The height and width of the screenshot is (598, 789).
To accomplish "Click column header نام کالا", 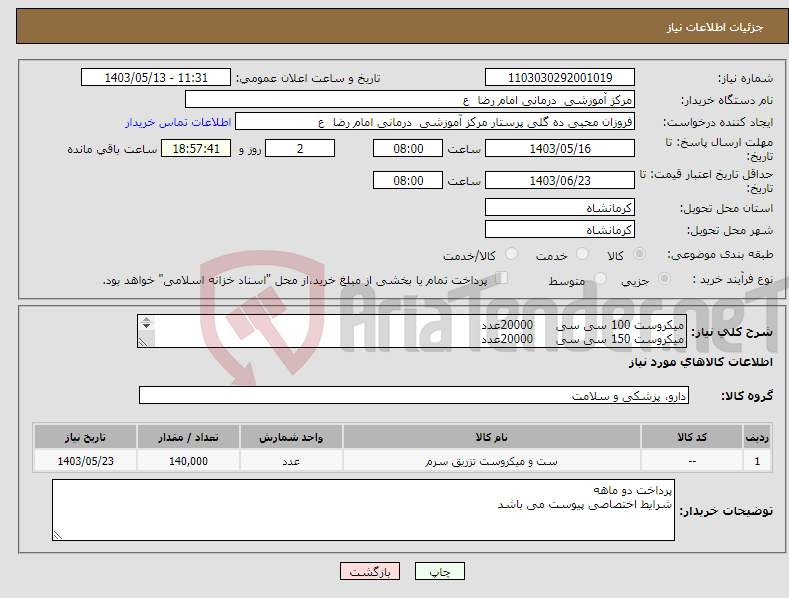I will click(492, 437).
